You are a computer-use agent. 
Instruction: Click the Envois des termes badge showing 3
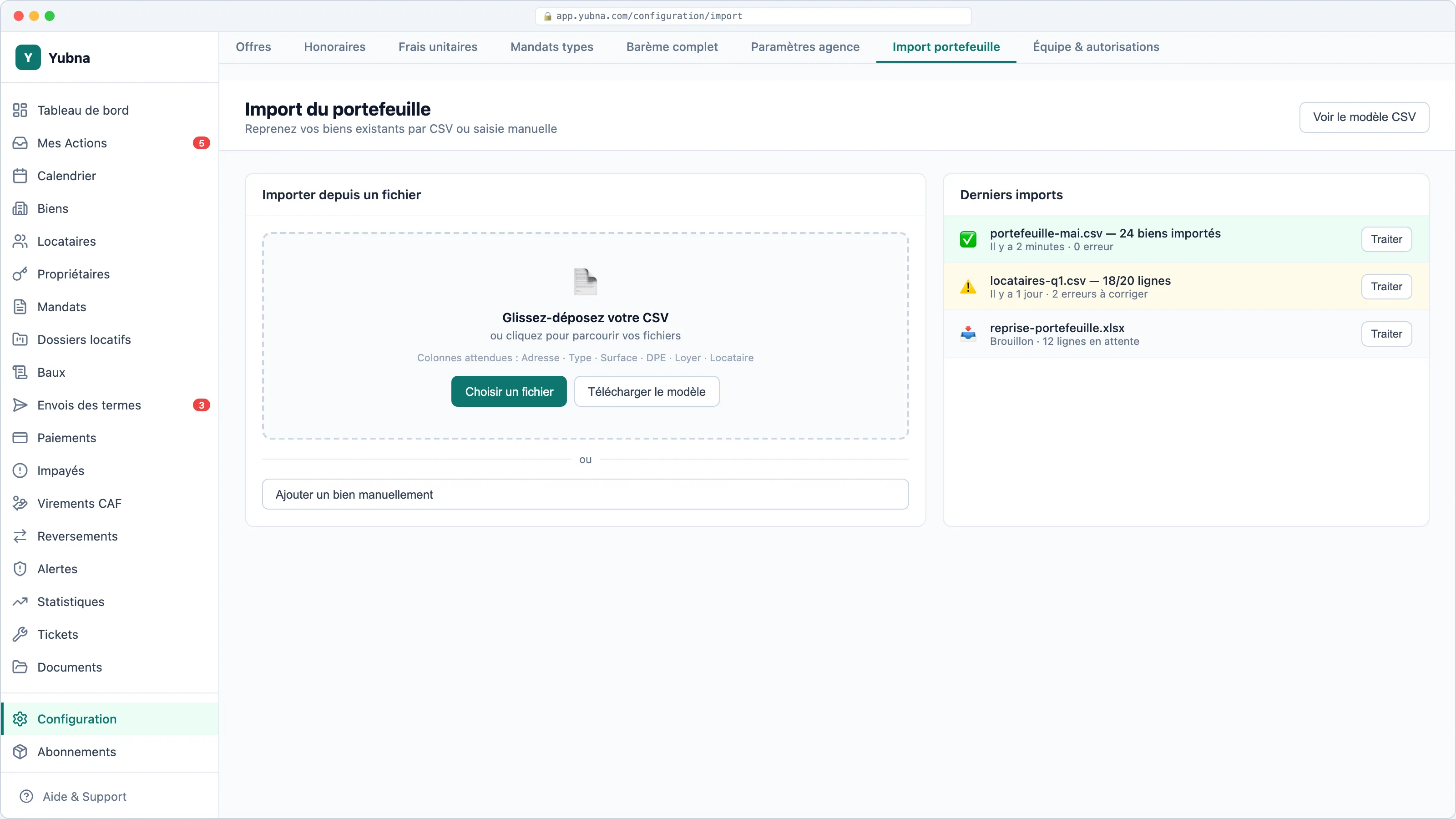(x=201, y=405)
